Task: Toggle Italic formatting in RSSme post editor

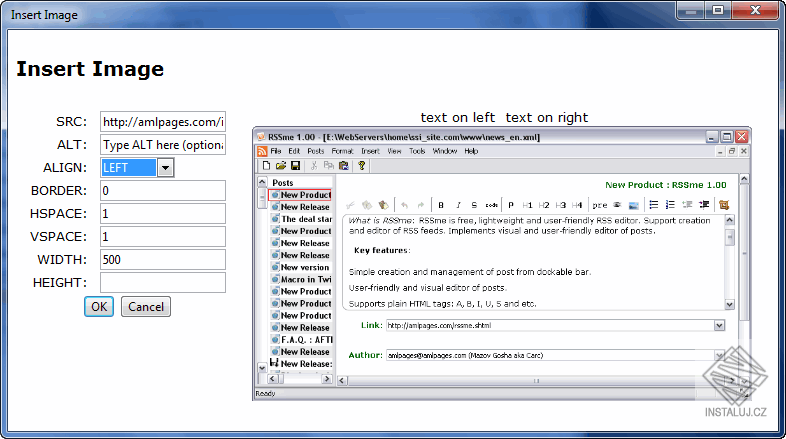Action: click(458, 205)
